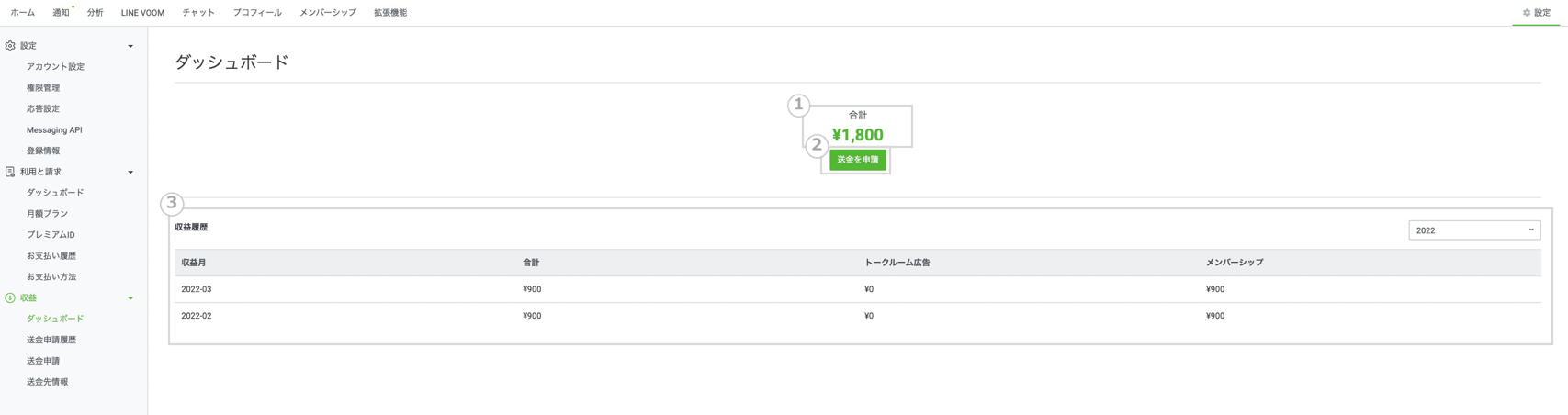The image size is (1568, 415).
Task: Select 月額プラン in the sidebar
Action: pos(47,214)
